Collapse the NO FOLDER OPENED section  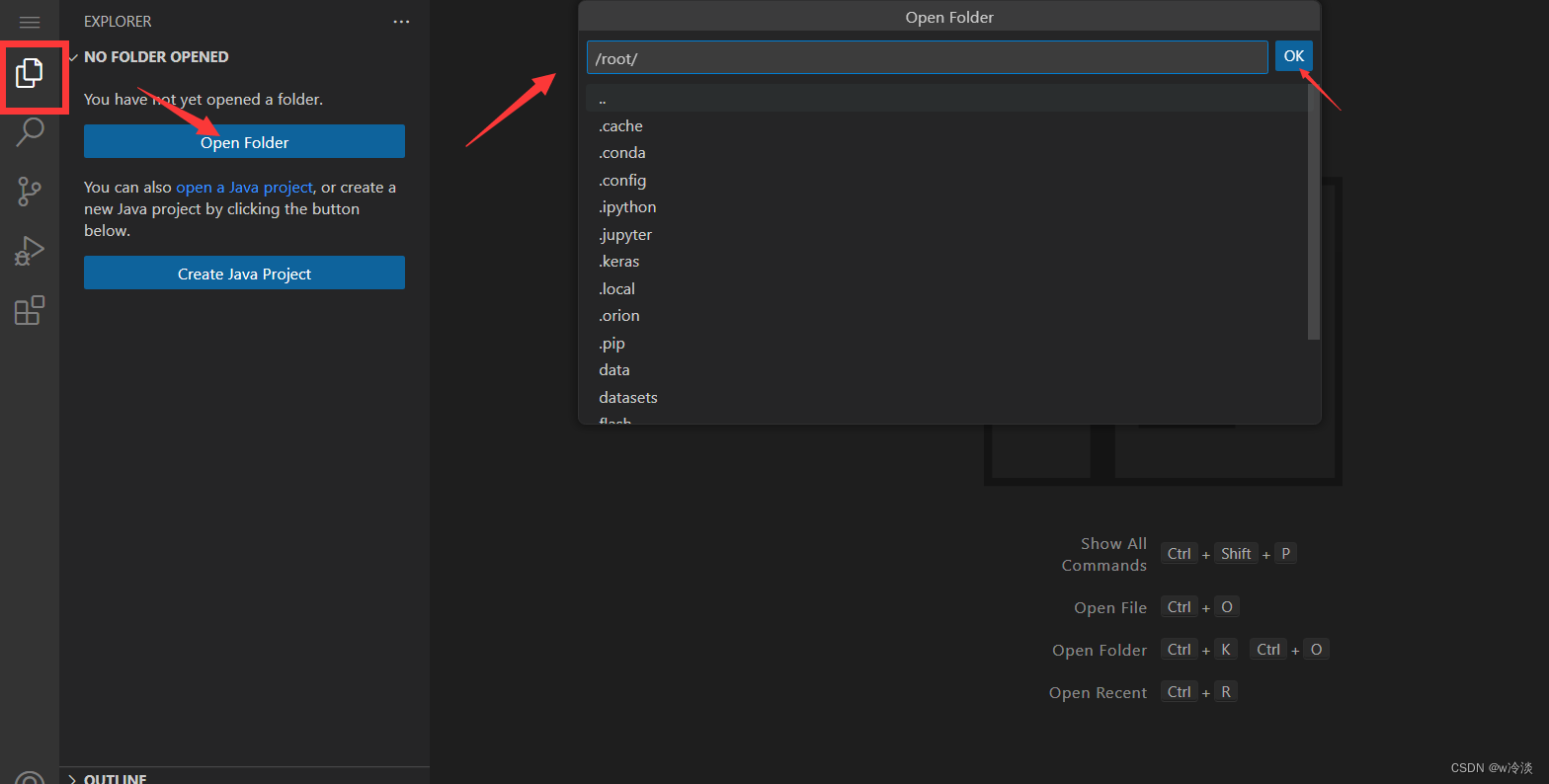click(x=247, y=57)
